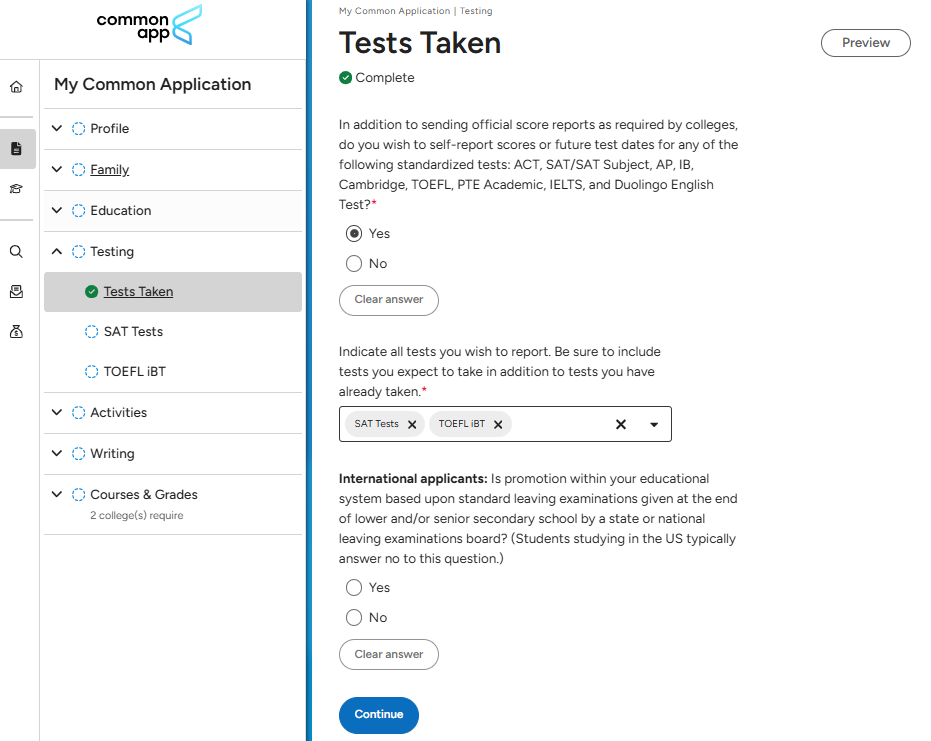Screen dimensions: 931x741
Task: Click the money bag financial icon
Action: click(x=16, y=332)
